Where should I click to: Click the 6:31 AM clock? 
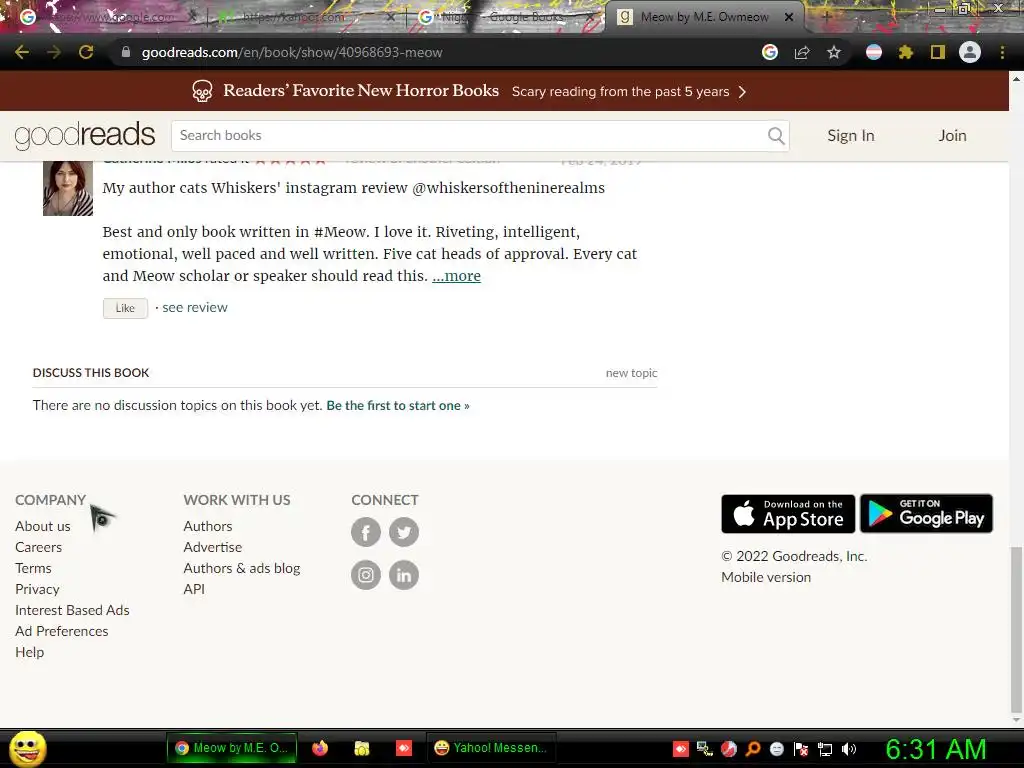935,749
